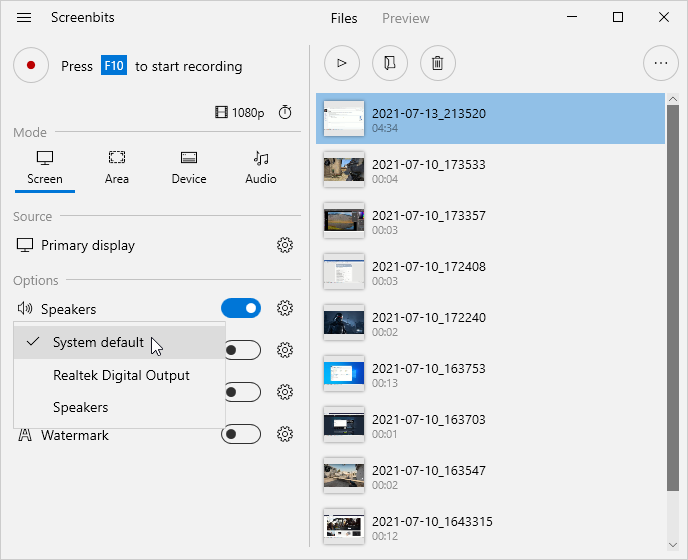Image resolution: width=688 pixels, height=560 pixels.
Task: Select Screen recording mode
Action: [x=45, y=169]
